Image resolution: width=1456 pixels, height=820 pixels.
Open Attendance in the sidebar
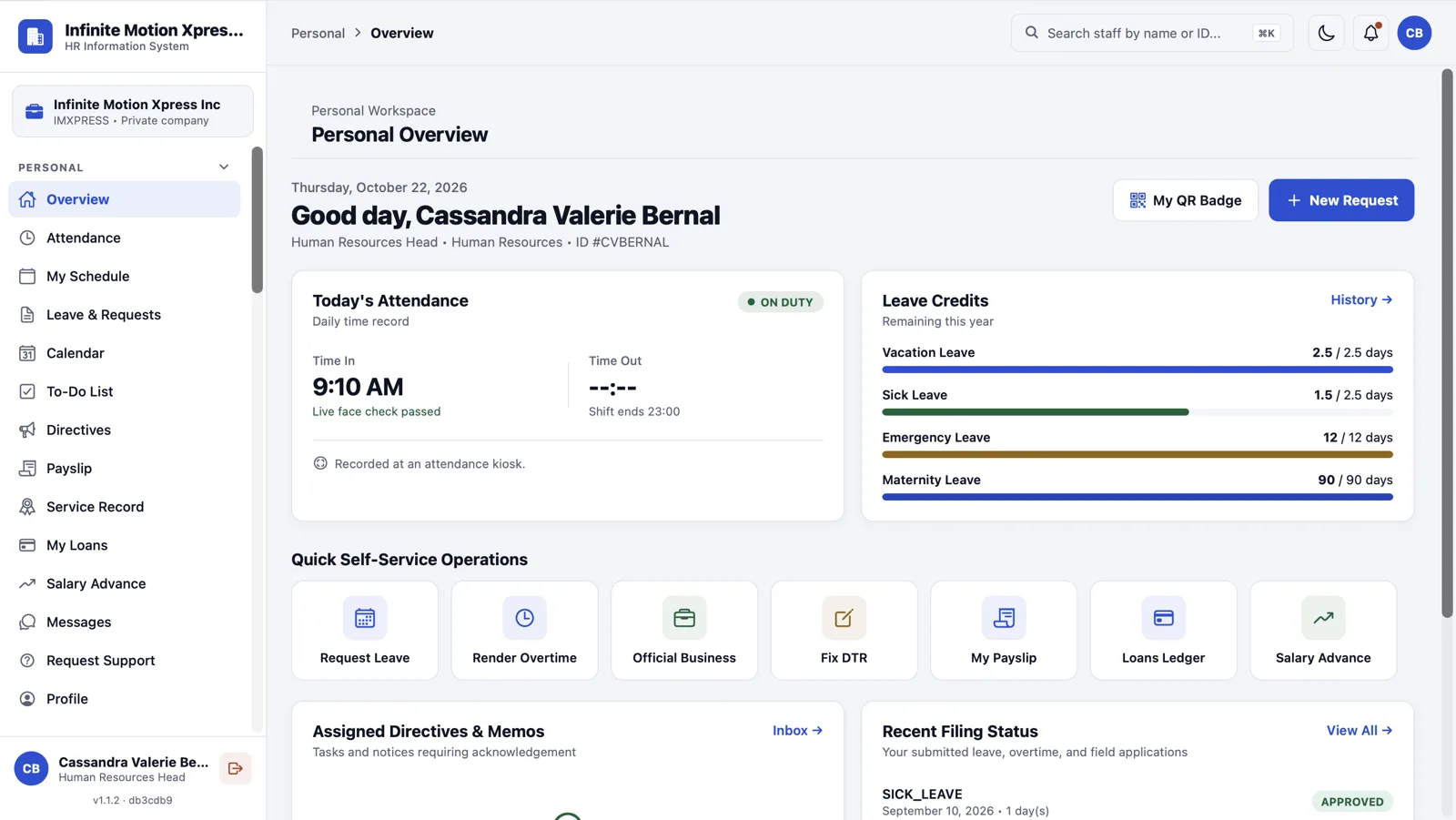point(125,238)
